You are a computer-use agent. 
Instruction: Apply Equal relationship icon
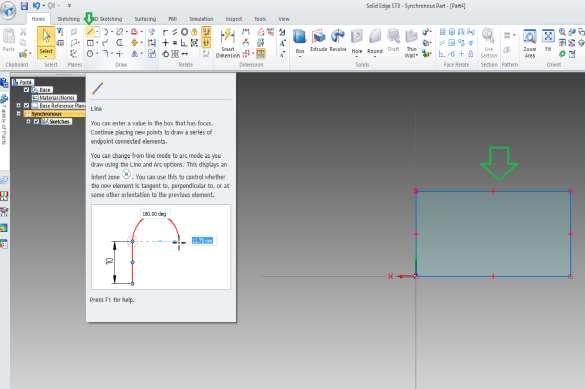click(175, 43)
